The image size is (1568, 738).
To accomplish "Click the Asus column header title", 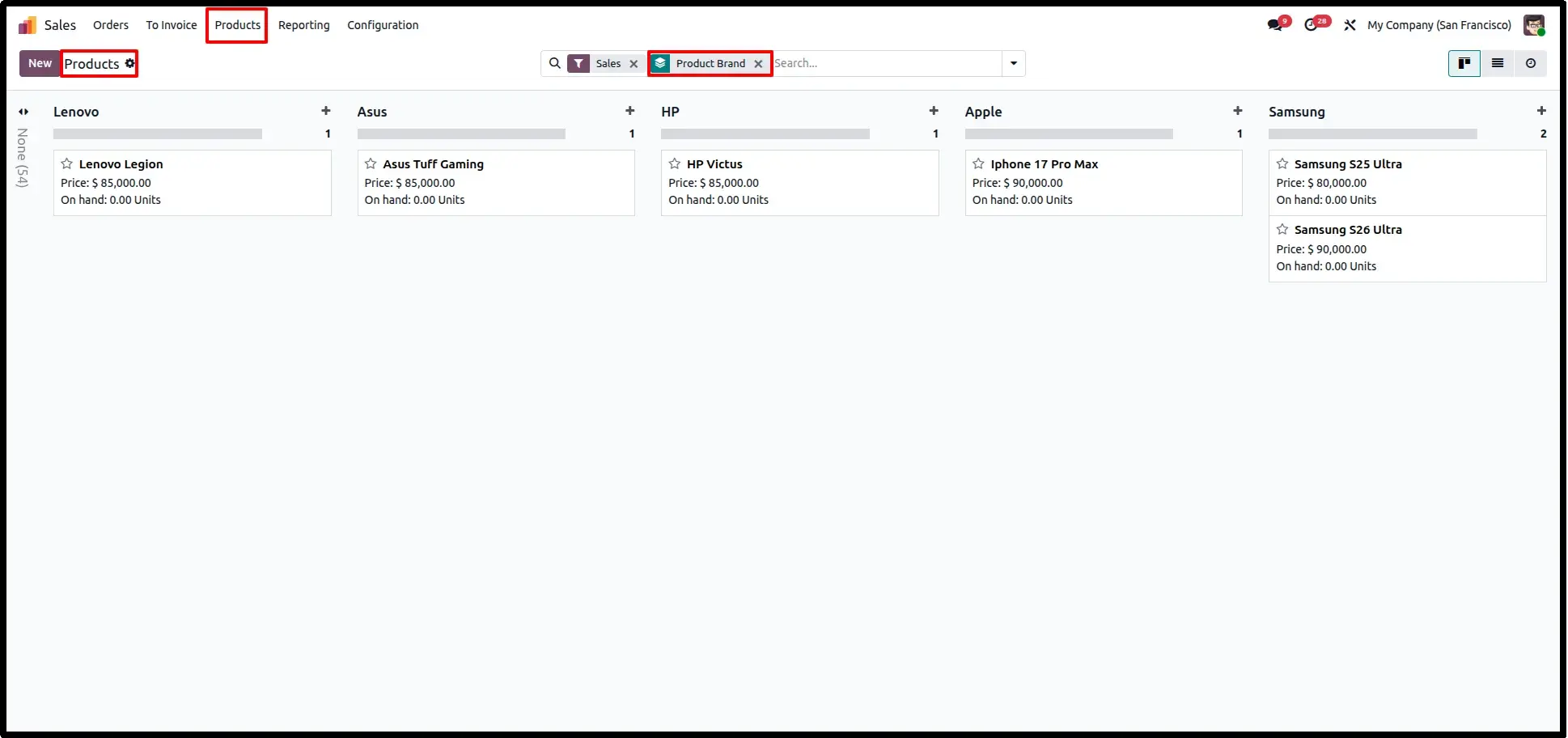I will coord(372,112).
